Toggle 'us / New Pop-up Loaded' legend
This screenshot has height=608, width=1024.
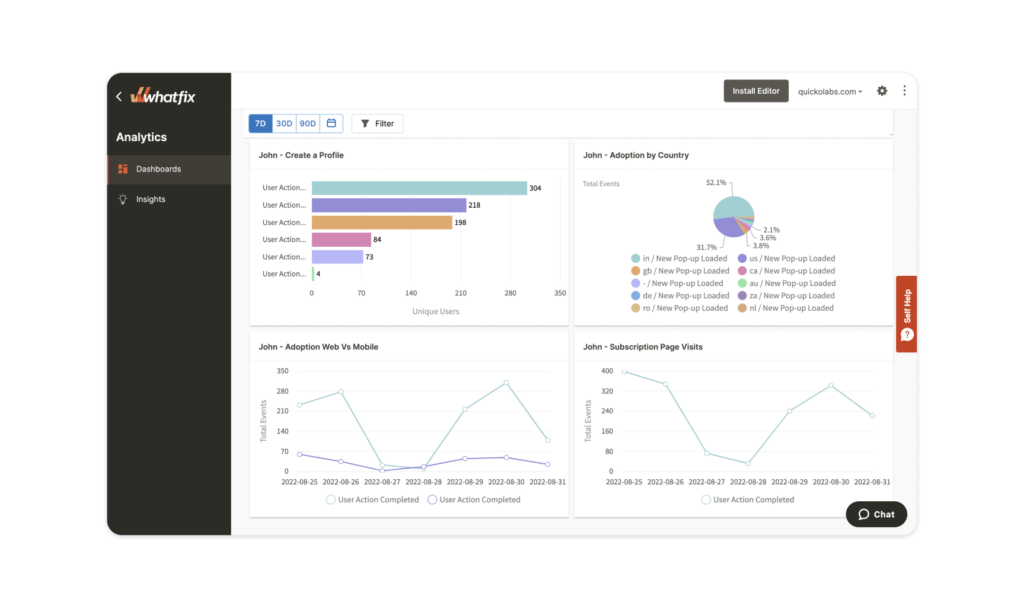[786, 259]
